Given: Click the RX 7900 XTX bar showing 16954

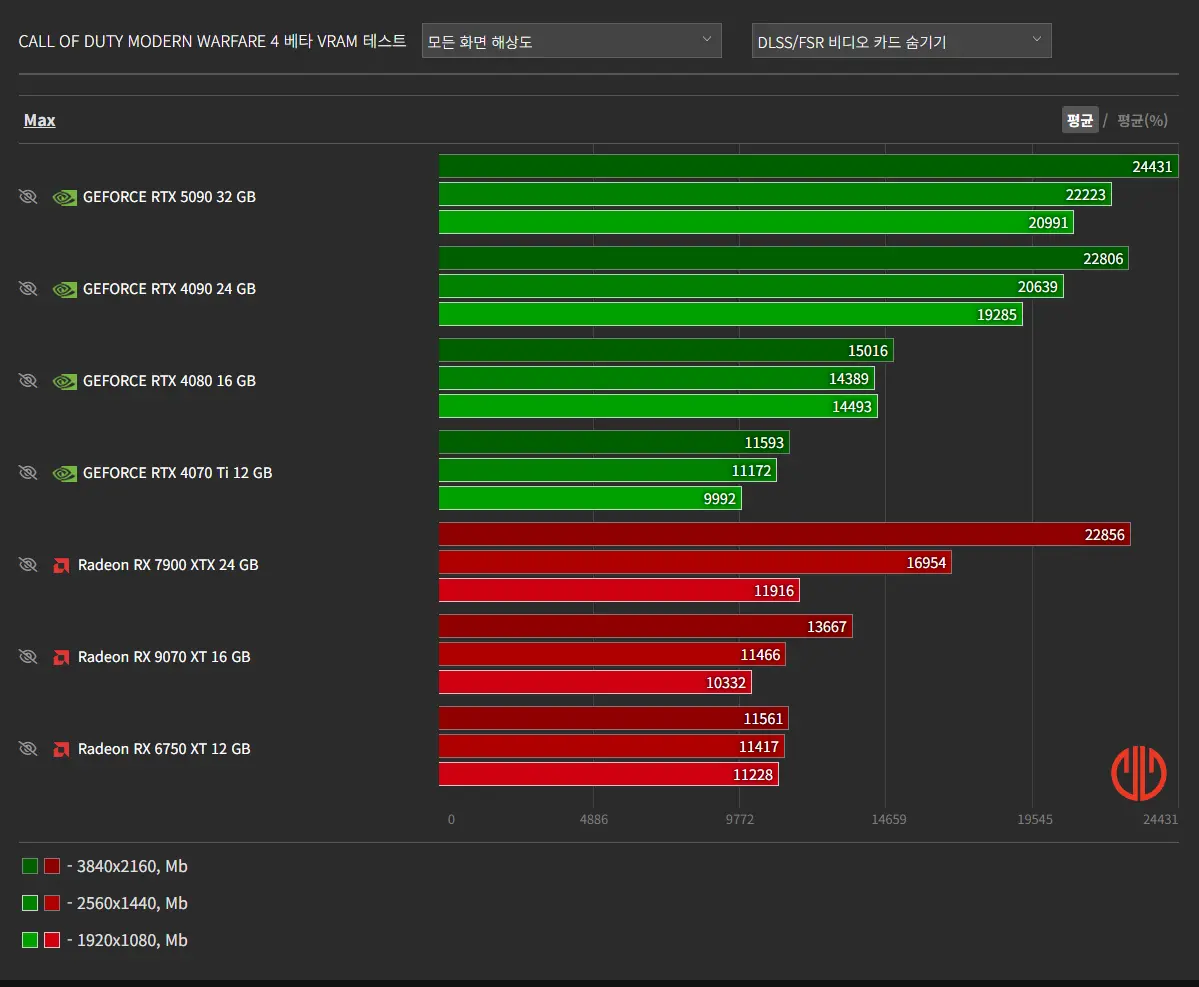Looking at the screenshot, I should 695,562.
